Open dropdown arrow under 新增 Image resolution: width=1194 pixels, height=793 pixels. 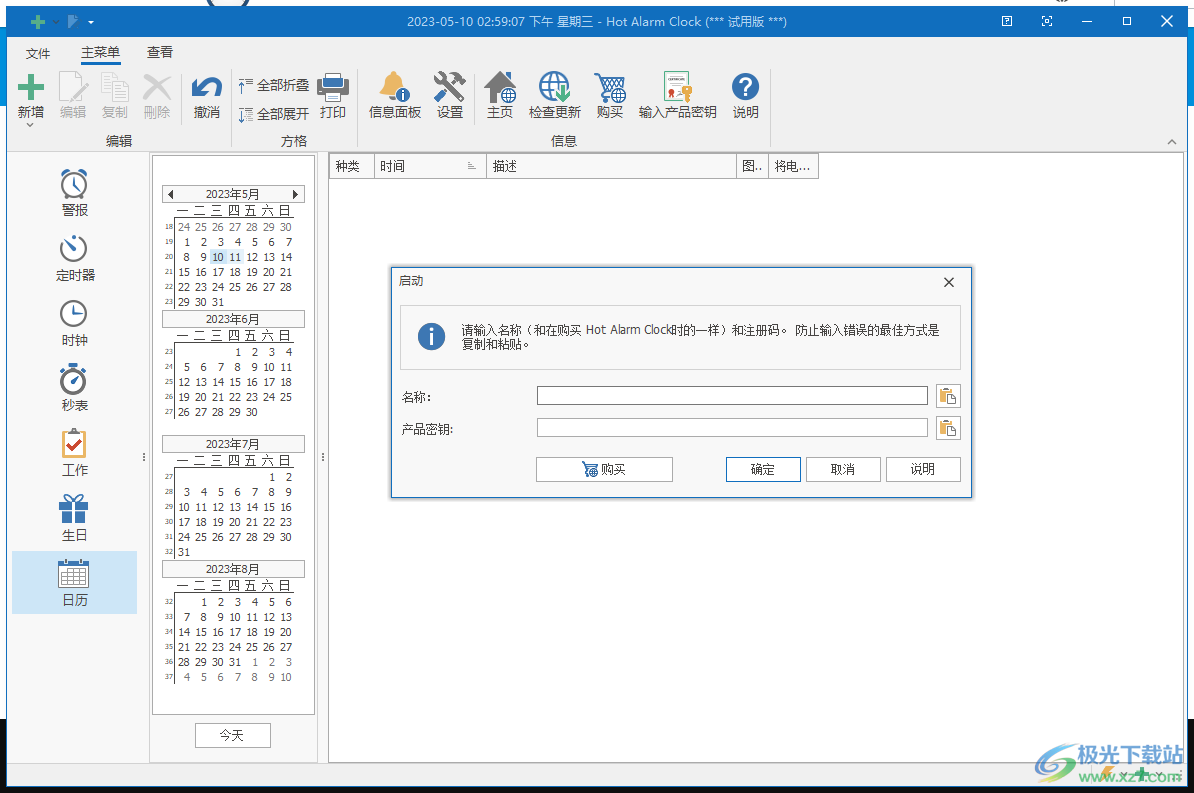pyautogui.click(x=30, y=125)
